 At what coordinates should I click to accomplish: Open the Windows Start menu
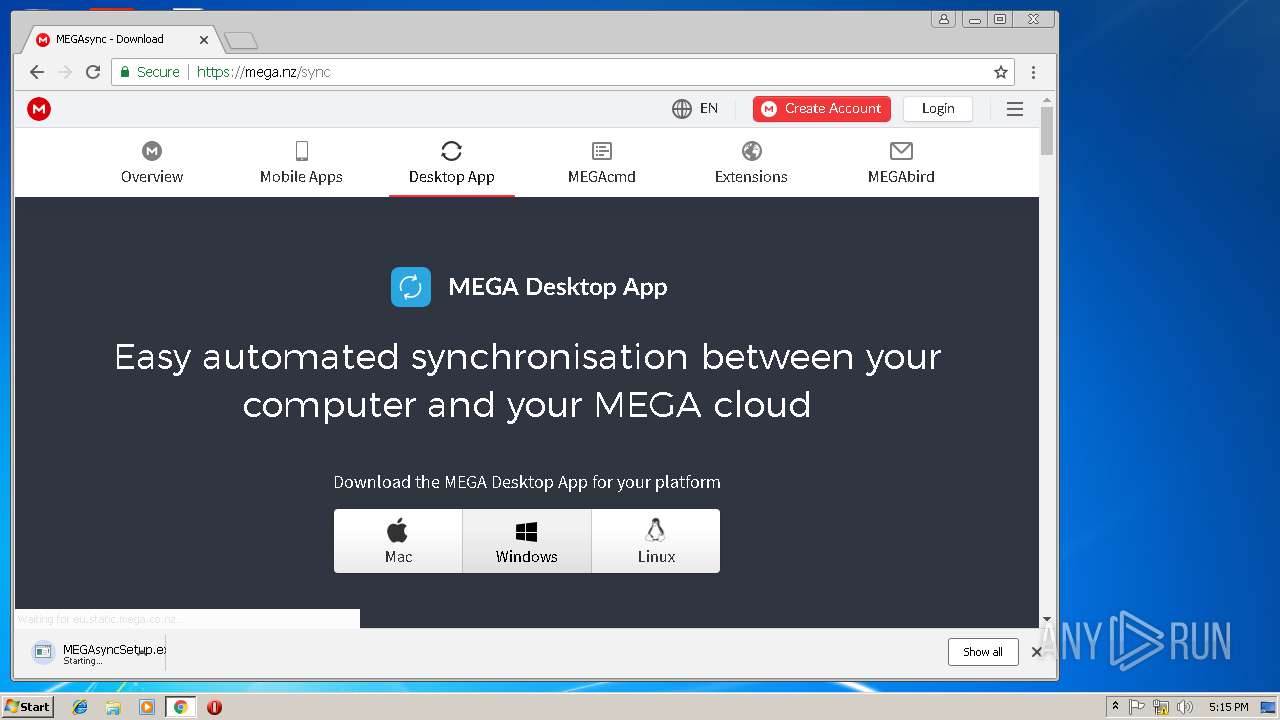(x=27, y=706)
